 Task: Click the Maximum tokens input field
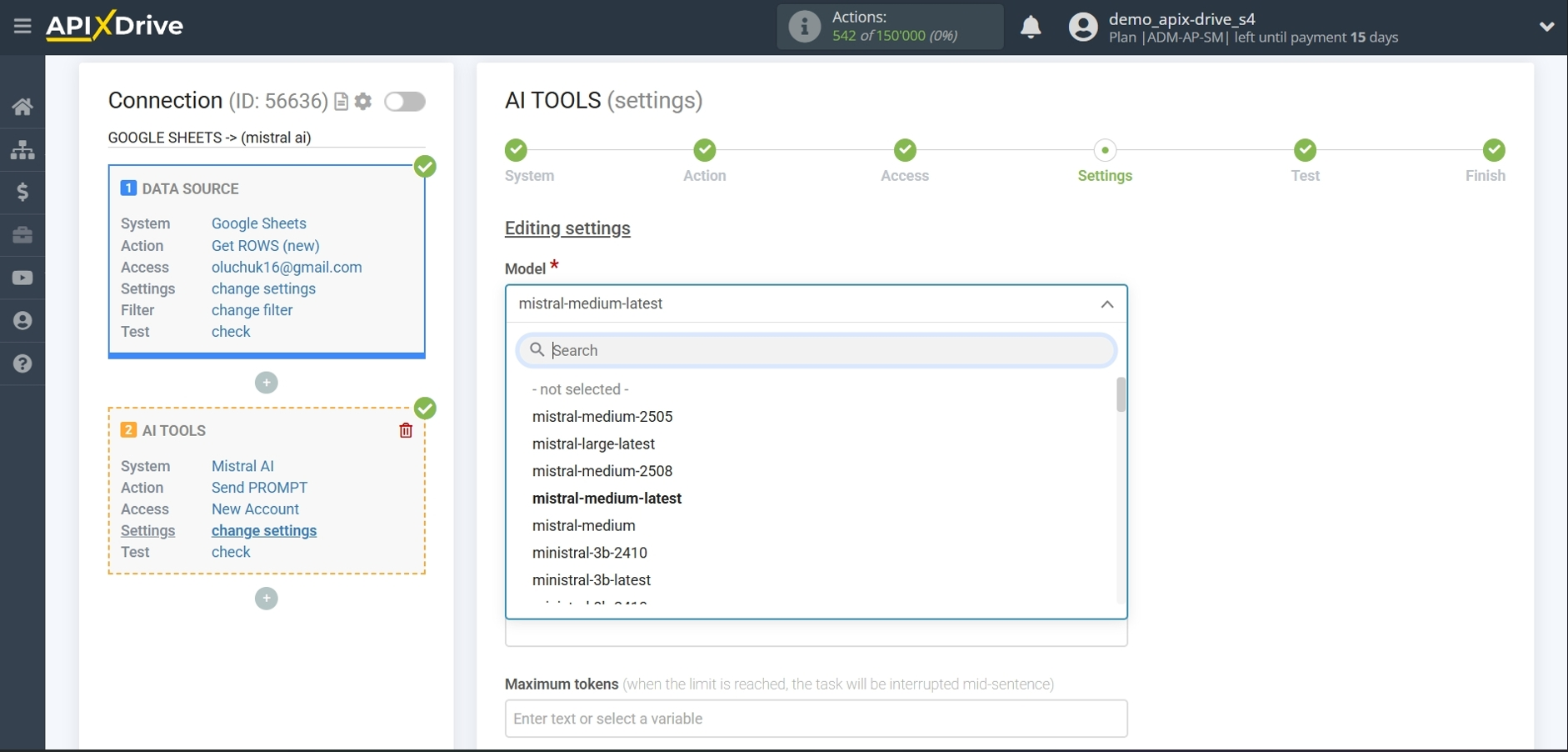pos(814,719)
